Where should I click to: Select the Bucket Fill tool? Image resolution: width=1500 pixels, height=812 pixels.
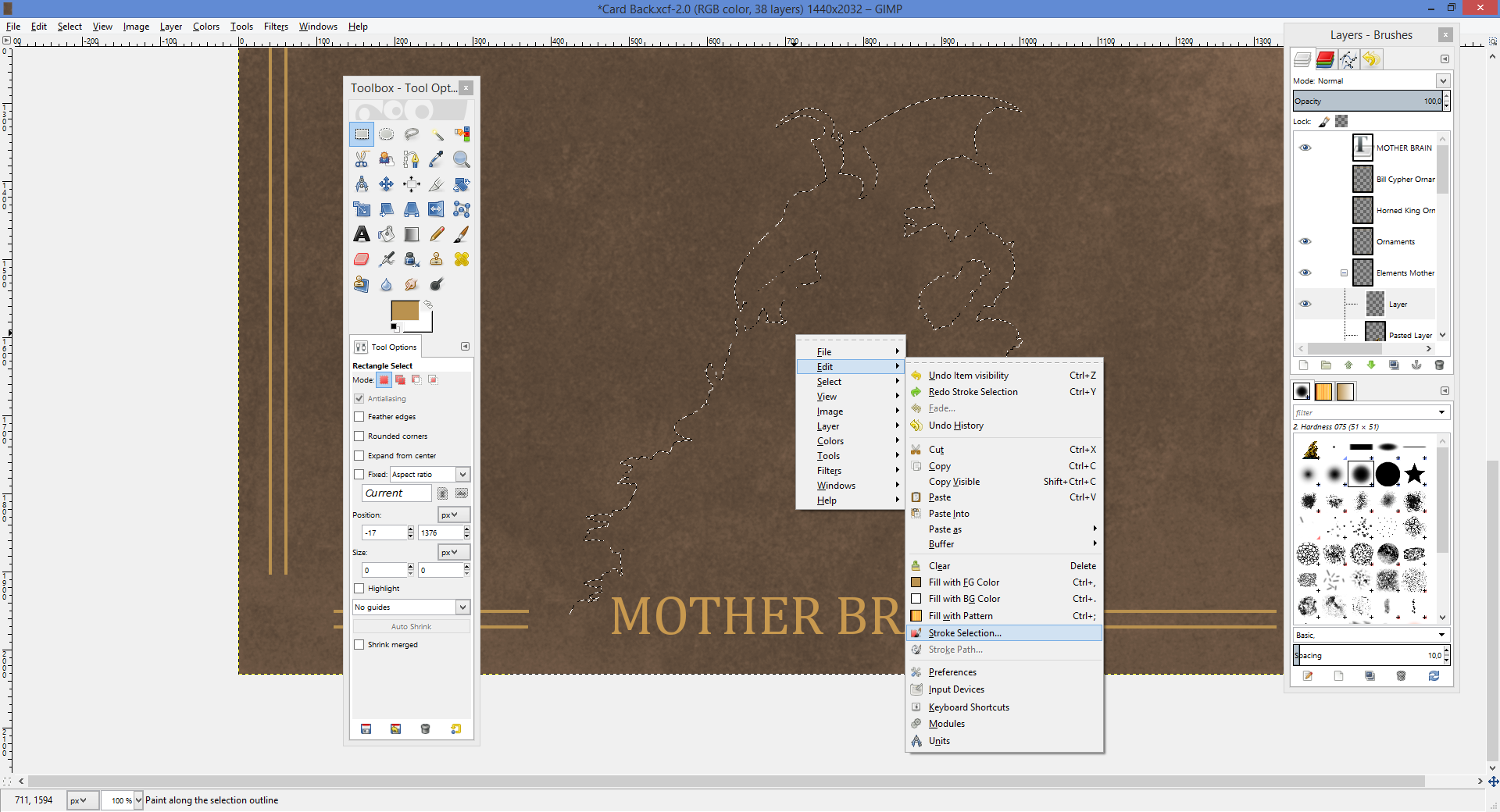tap(387, 234)
